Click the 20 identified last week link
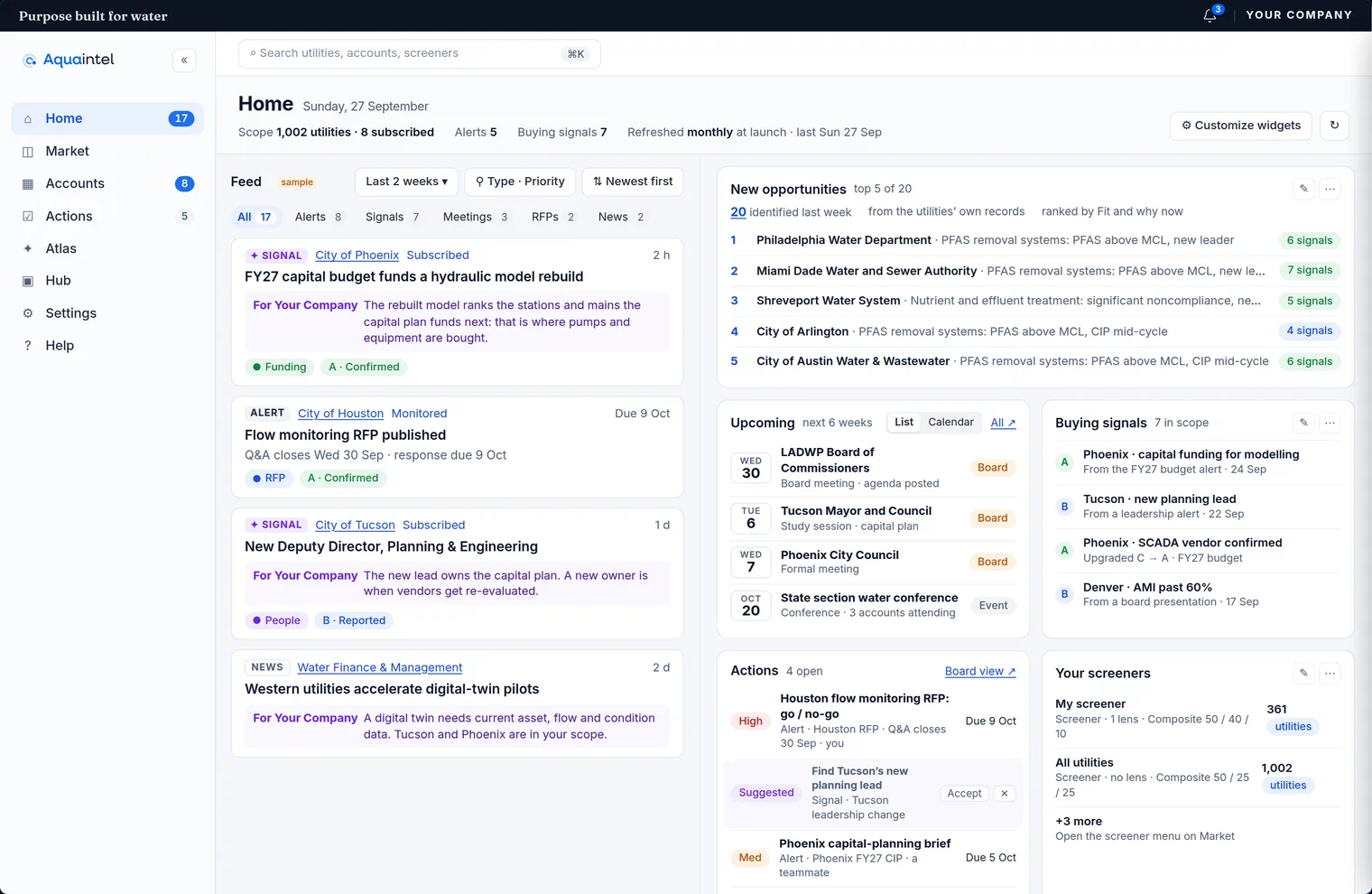1372x894 pixels. tap(738, 212)
